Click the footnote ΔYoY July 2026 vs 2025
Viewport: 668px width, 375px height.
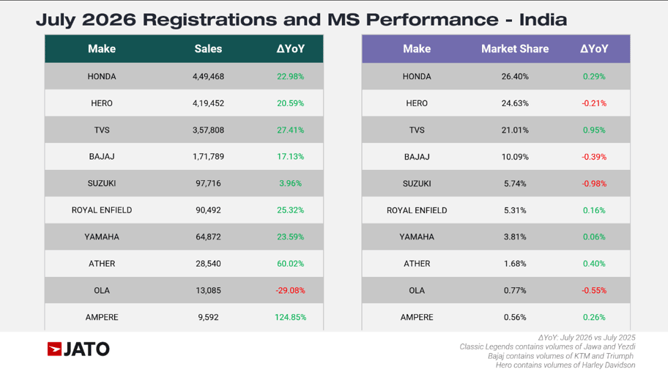click(x=586, y=338)
